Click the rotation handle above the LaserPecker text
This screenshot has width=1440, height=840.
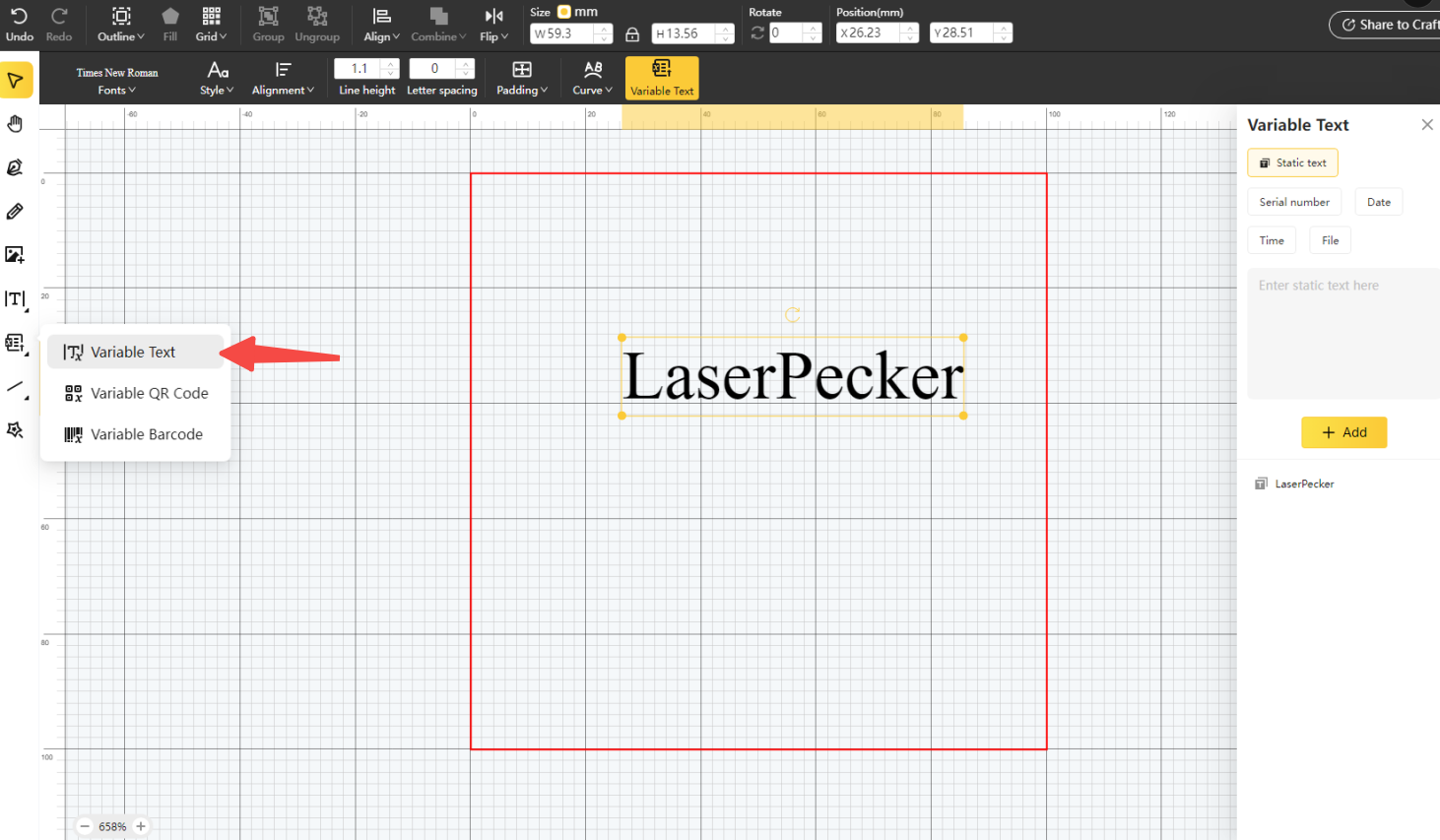[792, 315]
